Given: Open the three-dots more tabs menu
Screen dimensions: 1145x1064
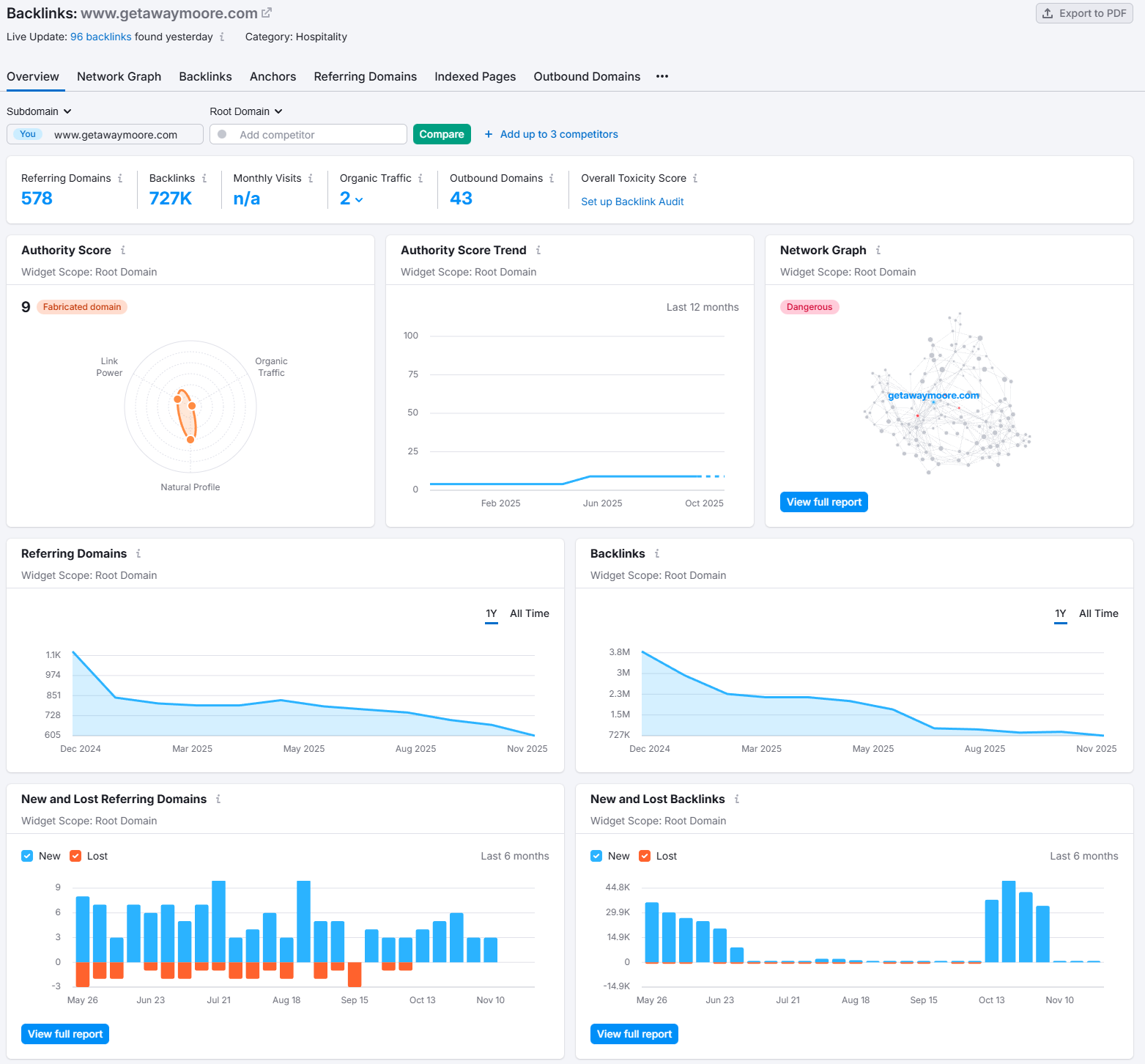Looking at the screenshot, I should 662,76.
